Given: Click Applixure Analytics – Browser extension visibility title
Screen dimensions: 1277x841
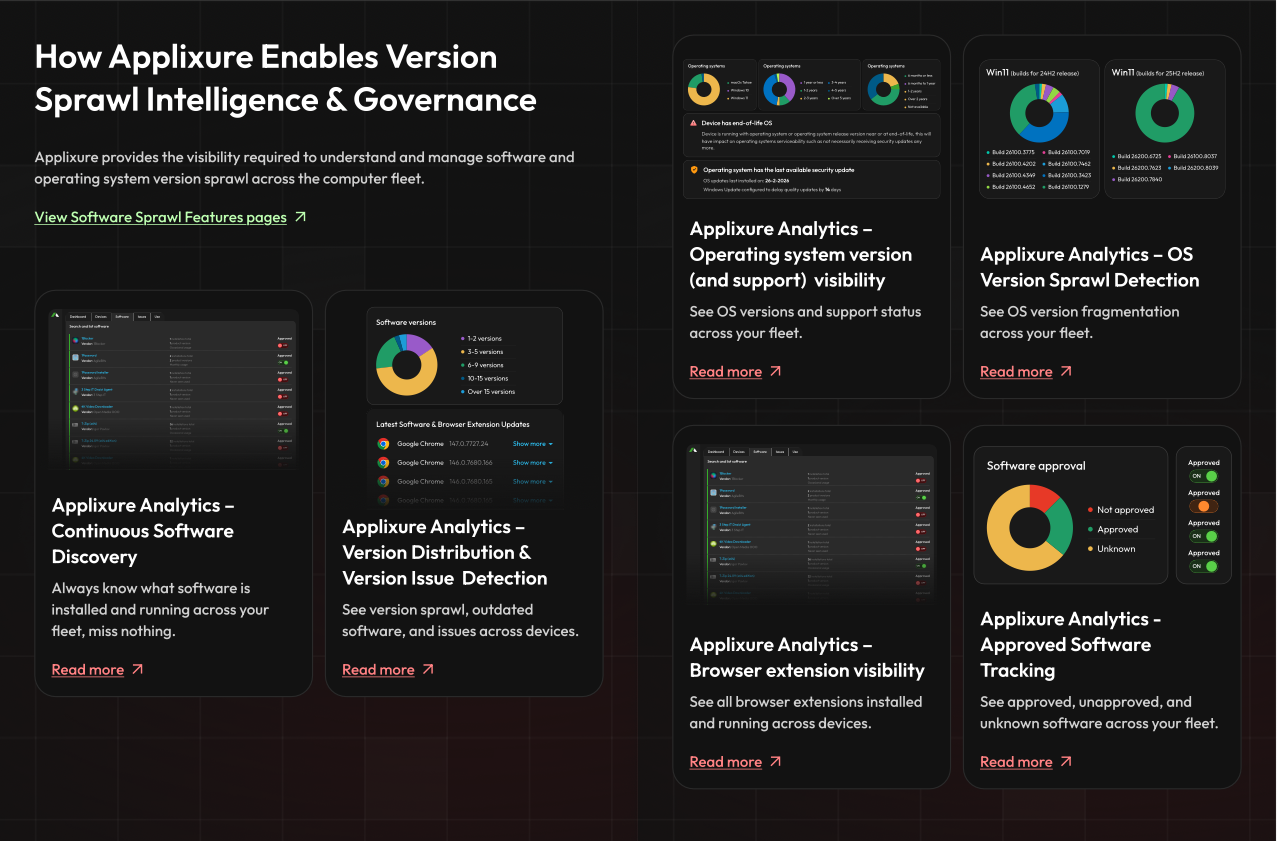Looking at the screenshot, I should pyautogui.click(x=807, y=657).
